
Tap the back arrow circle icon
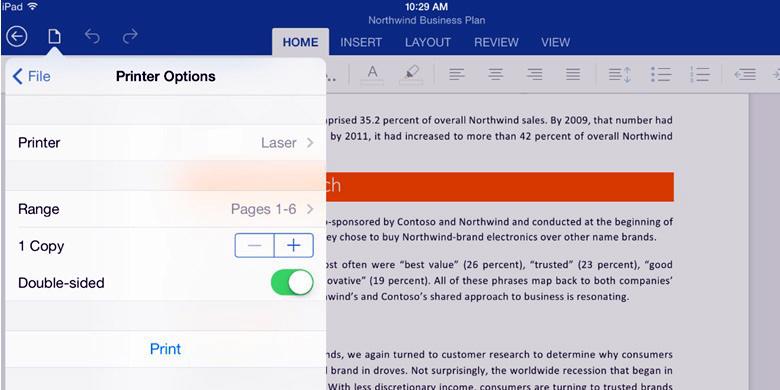point(17,37)
